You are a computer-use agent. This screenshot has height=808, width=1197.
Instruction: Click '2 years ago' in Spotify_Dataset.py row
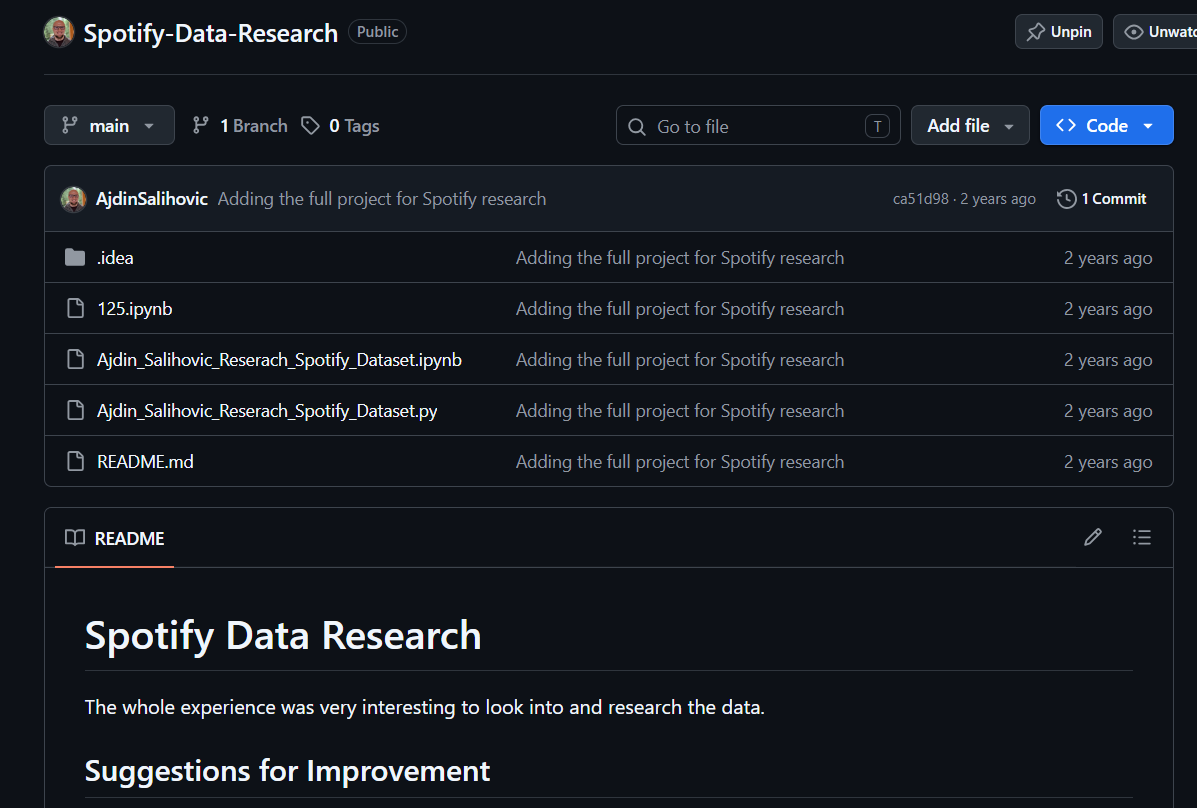(x=1108, y=411)
